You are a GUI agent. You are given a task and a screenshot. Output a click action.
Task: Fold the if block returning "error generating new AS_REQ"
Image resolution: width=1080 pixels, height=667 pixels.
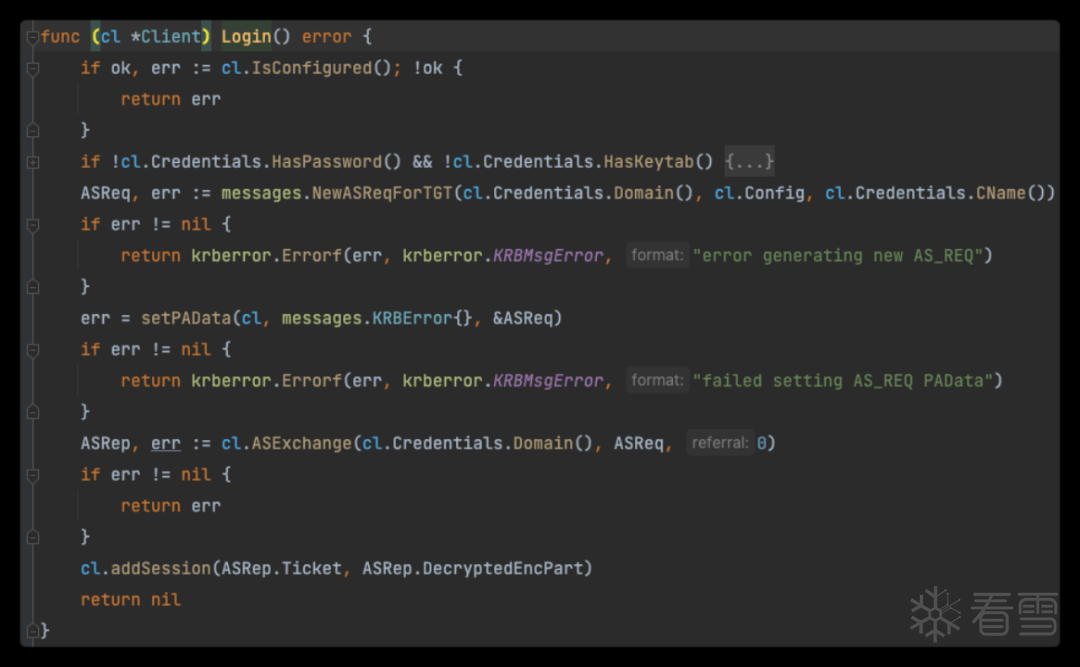tap(33, 224)
